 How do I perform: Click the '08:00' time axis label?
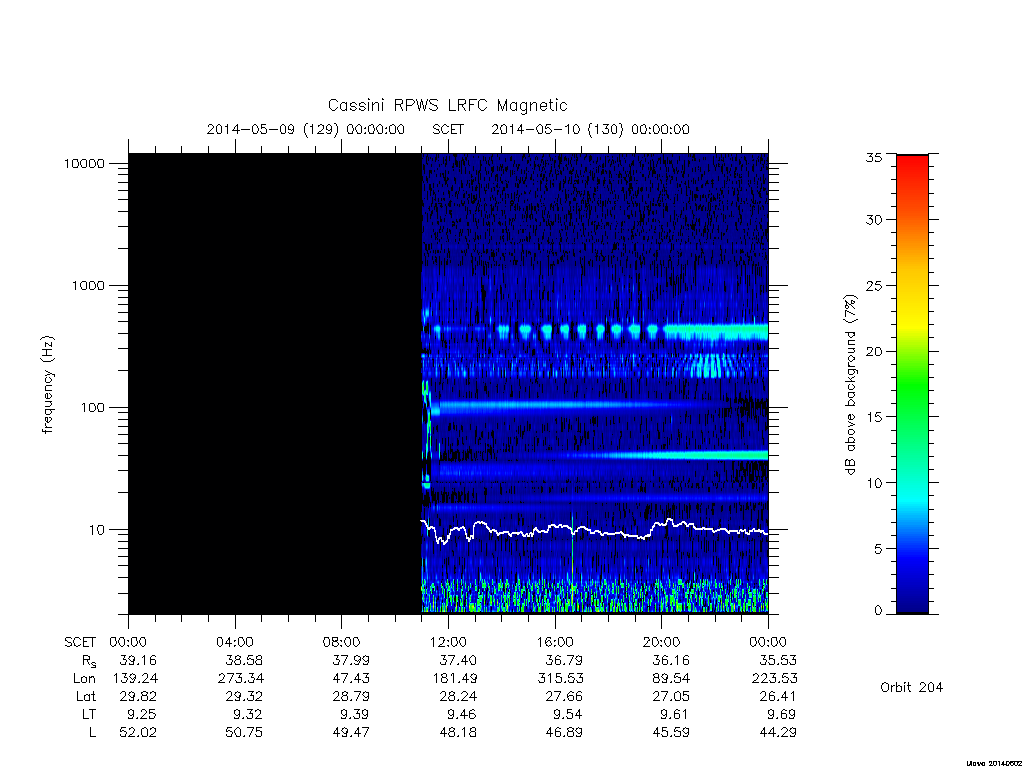pos(342,642)
